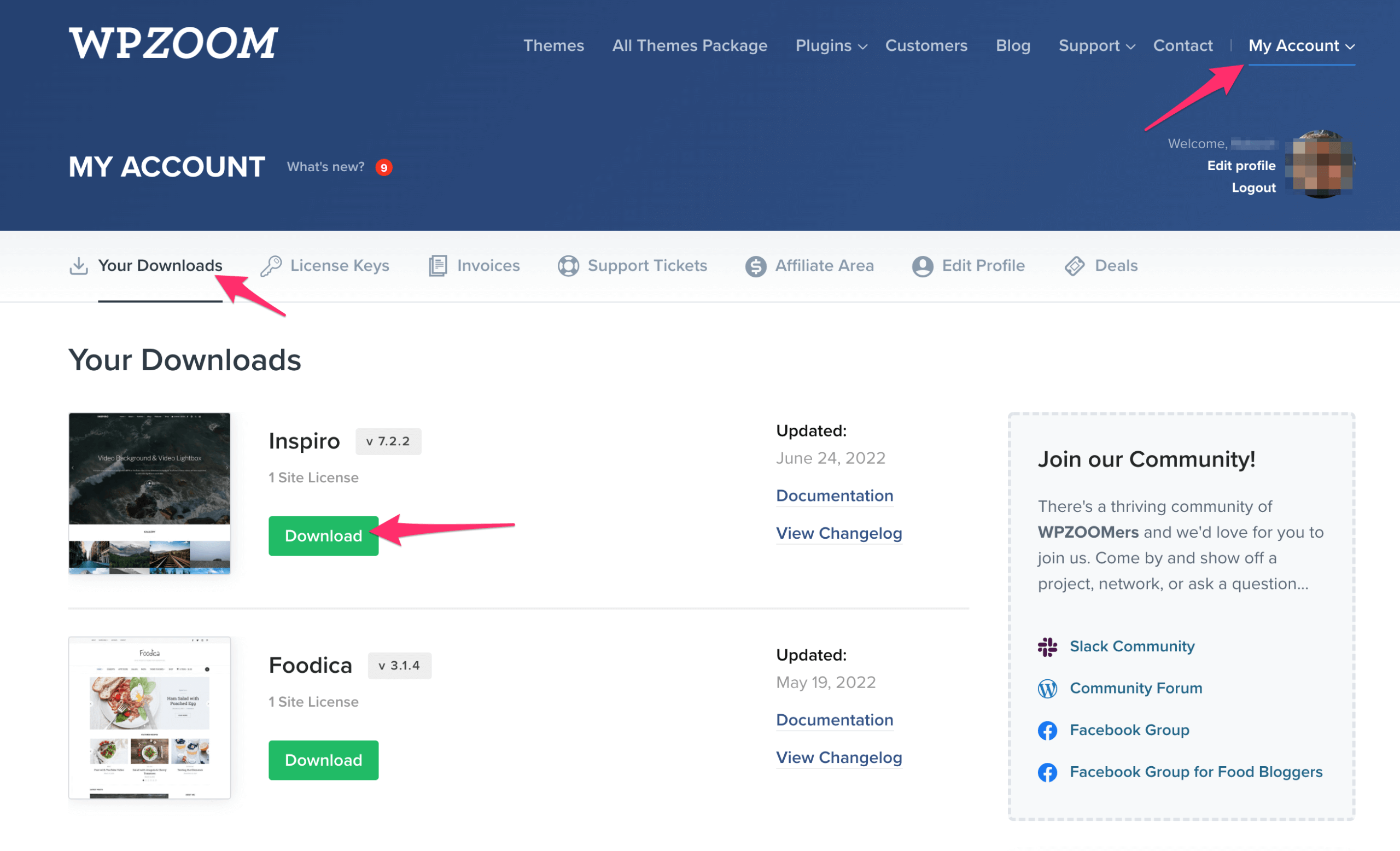The width and height of the screenshot is (1400, 851).
Task: Expand the Plugins dropdown menu
Action: coord(831,45)
